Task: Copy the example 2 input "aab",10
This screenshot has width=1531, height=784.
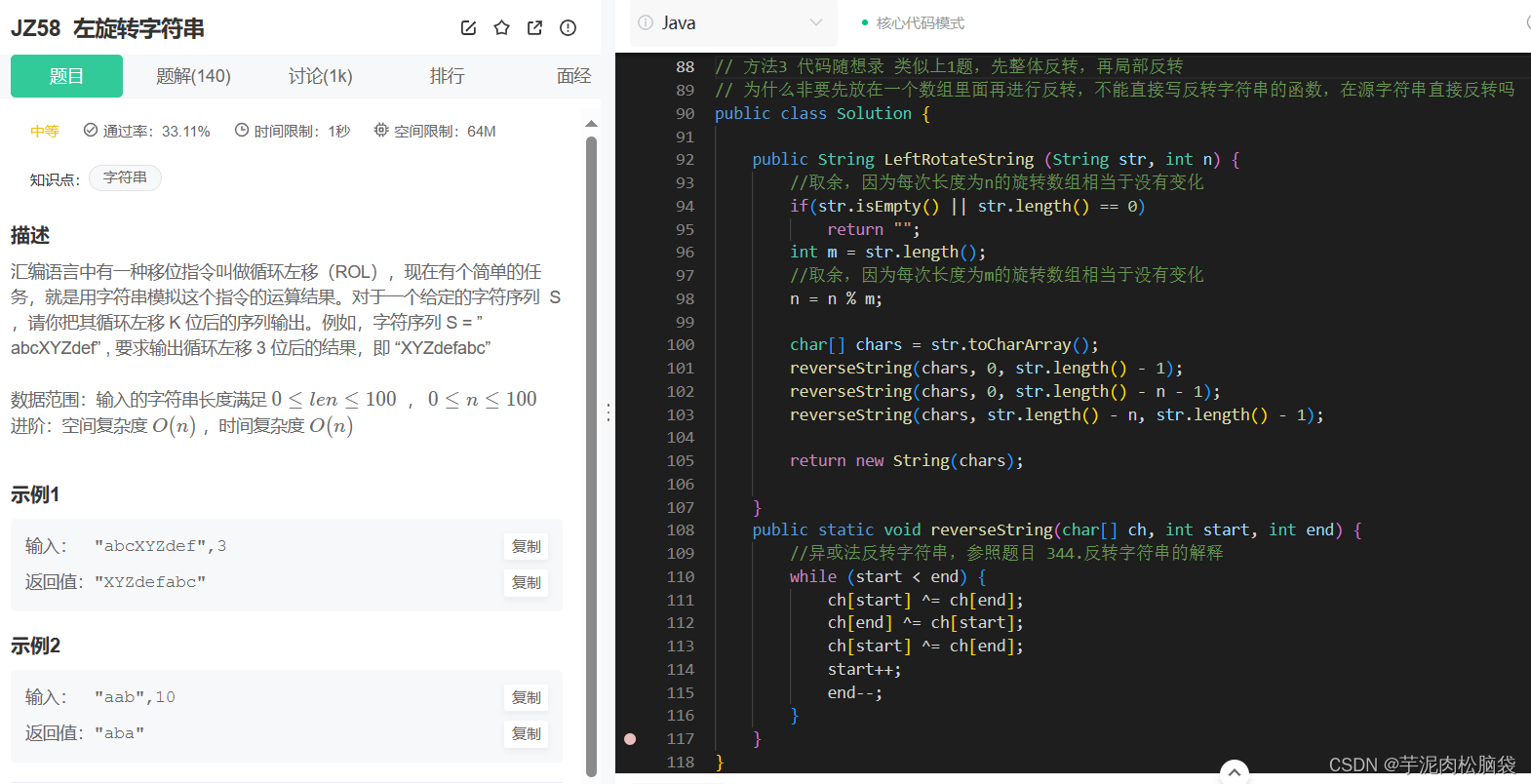Action: coord(527,697)
